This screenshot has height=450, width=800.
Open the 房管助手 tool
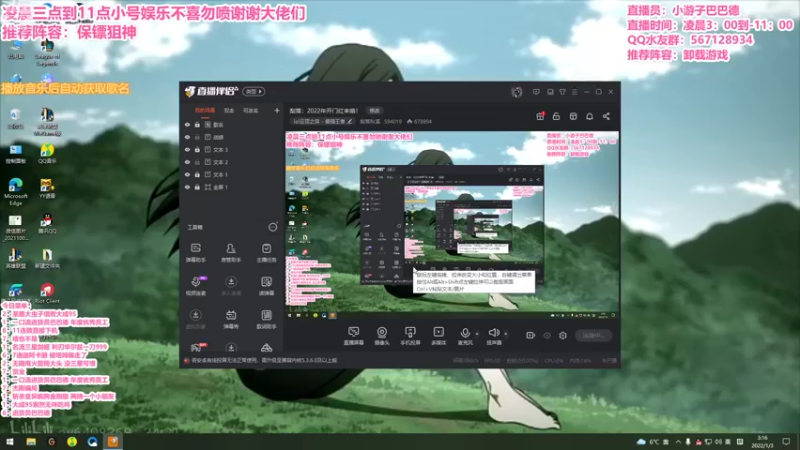click(231, 253)
